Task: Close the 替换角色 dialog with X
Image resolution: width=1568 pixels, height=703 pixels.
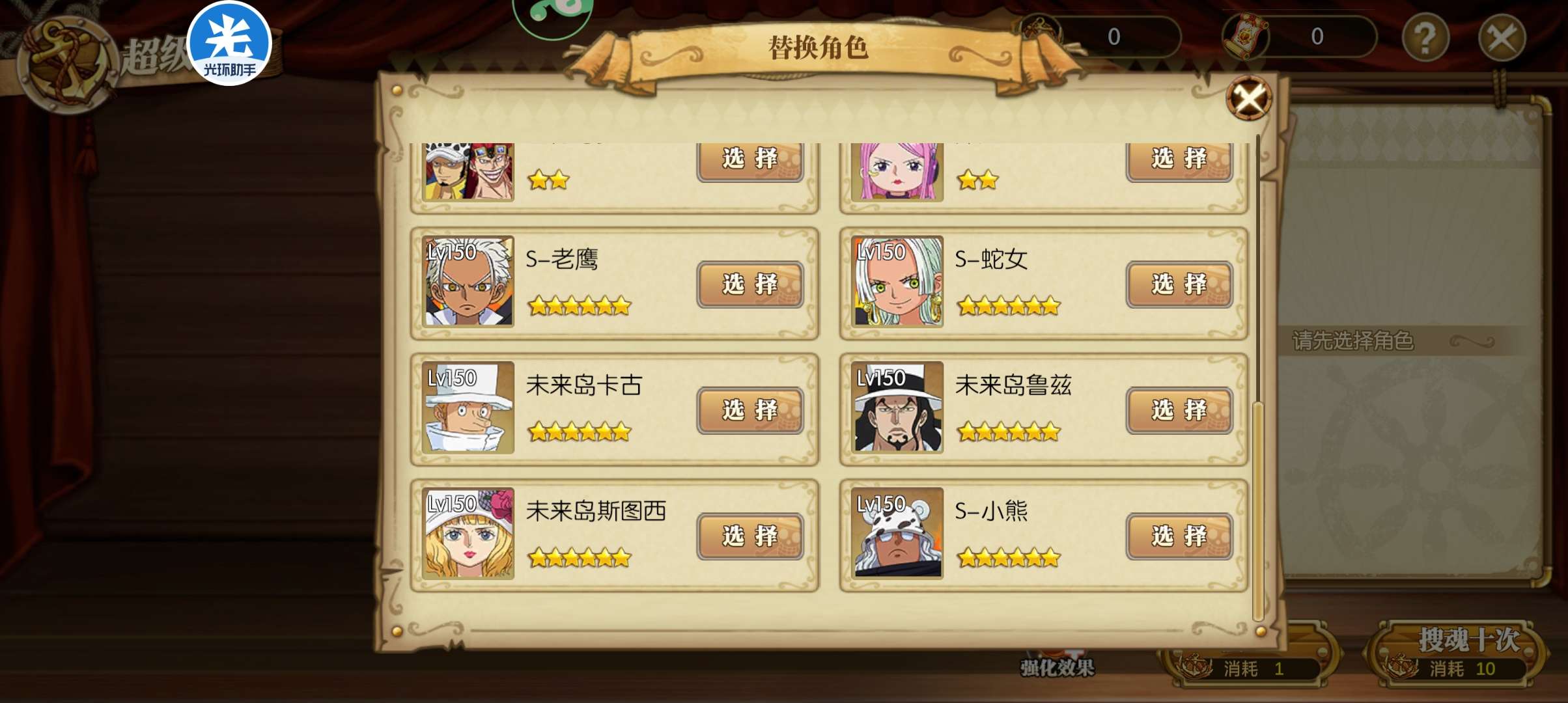Action: click(1248, 99)
